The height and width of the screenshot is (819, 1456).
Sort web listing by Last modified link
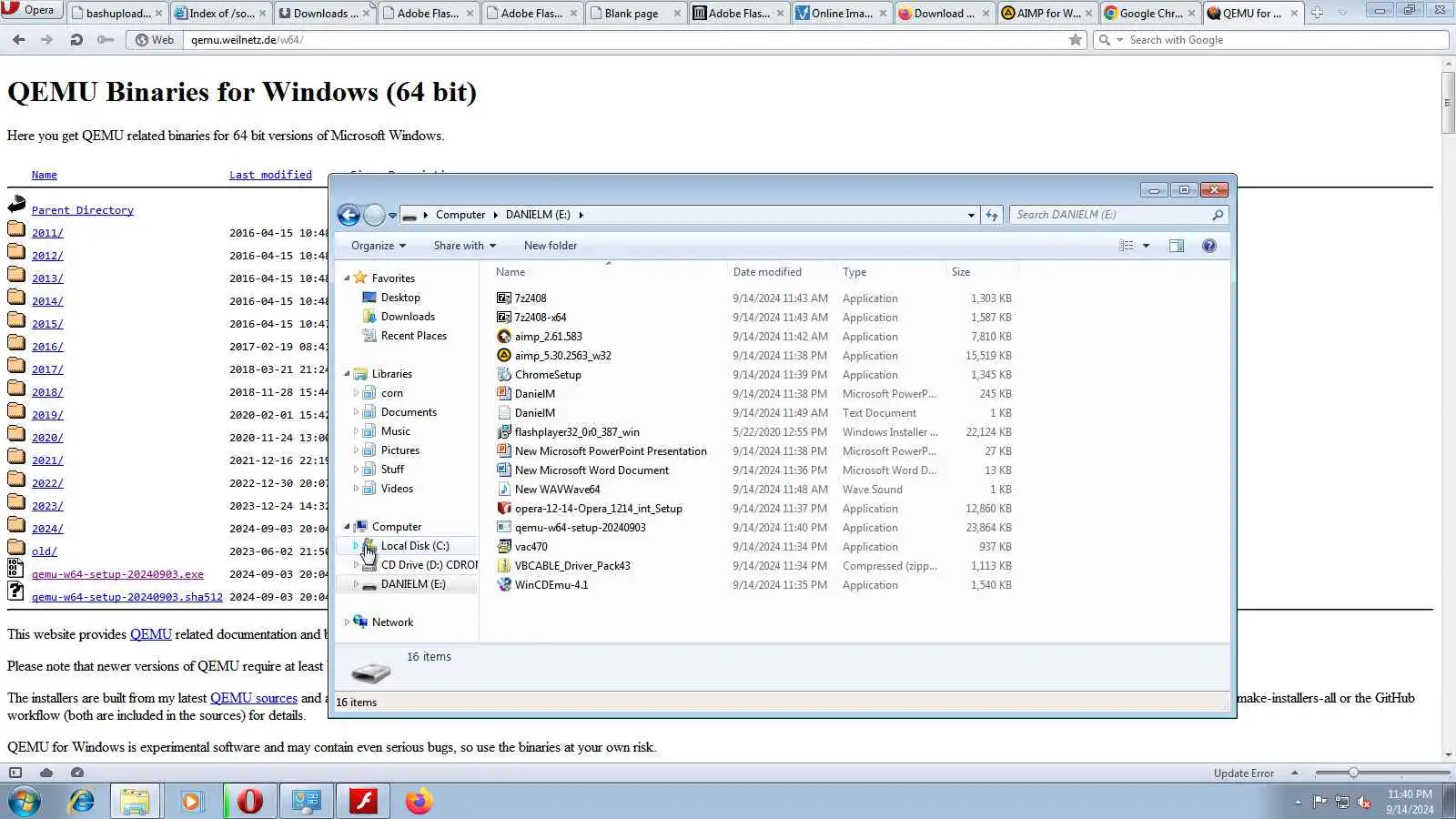tap(270, 175)
